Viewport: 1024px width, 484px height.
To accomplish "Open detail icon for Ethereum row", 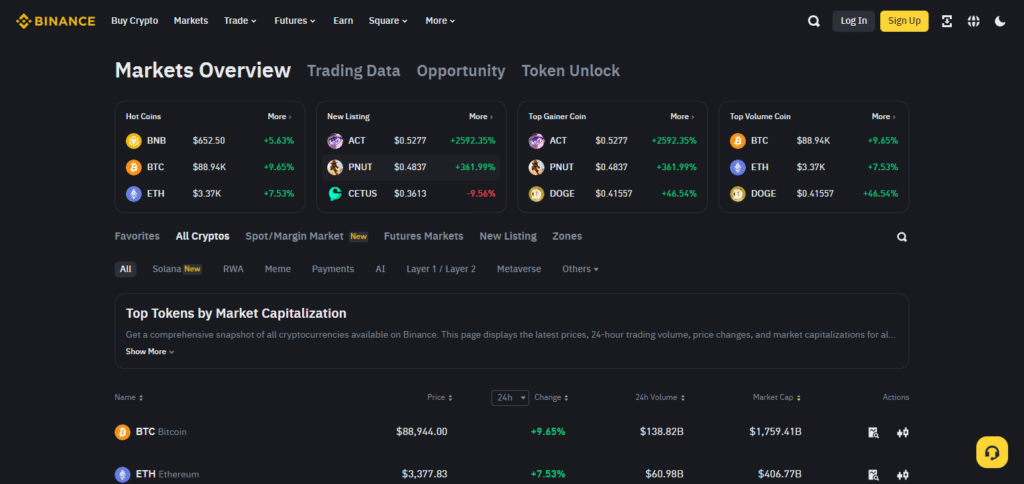I will point(874,475).
